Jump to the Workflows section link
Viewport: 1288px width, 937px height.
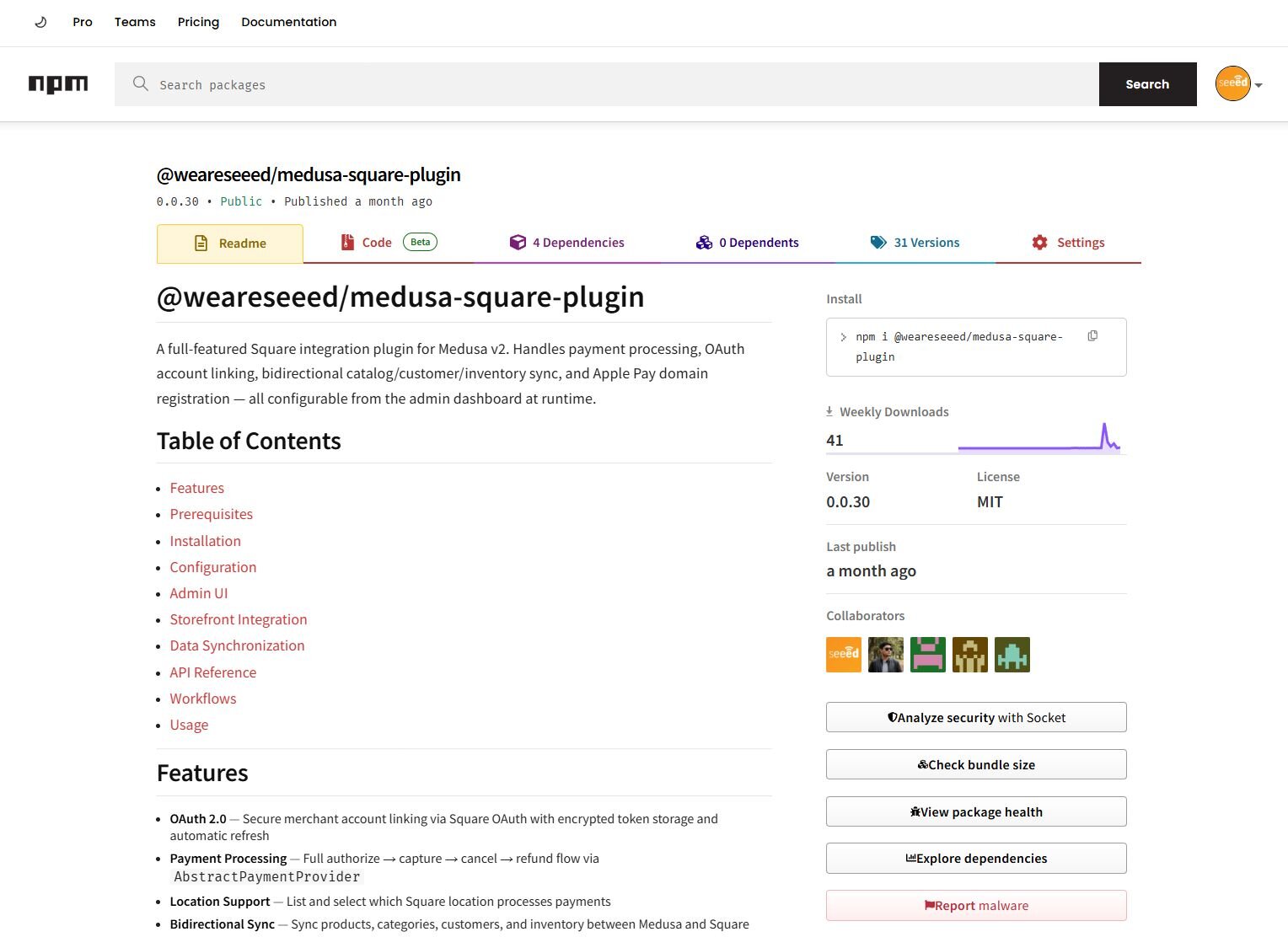pyautogui.click(x=203, y=699)
